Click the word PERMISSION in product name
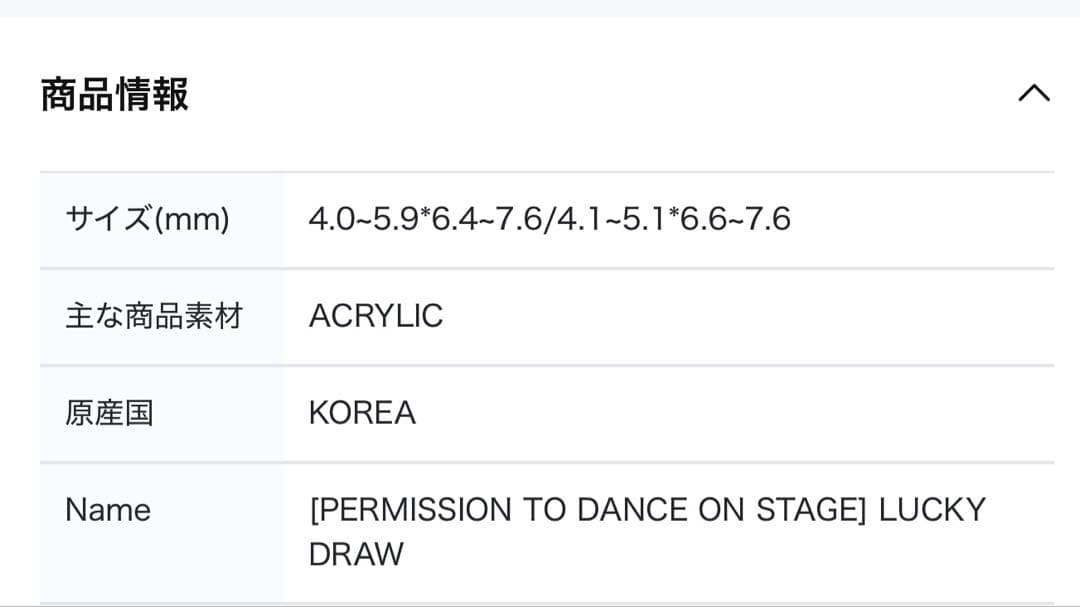The image size is (1080, 607). pos(414,510)
